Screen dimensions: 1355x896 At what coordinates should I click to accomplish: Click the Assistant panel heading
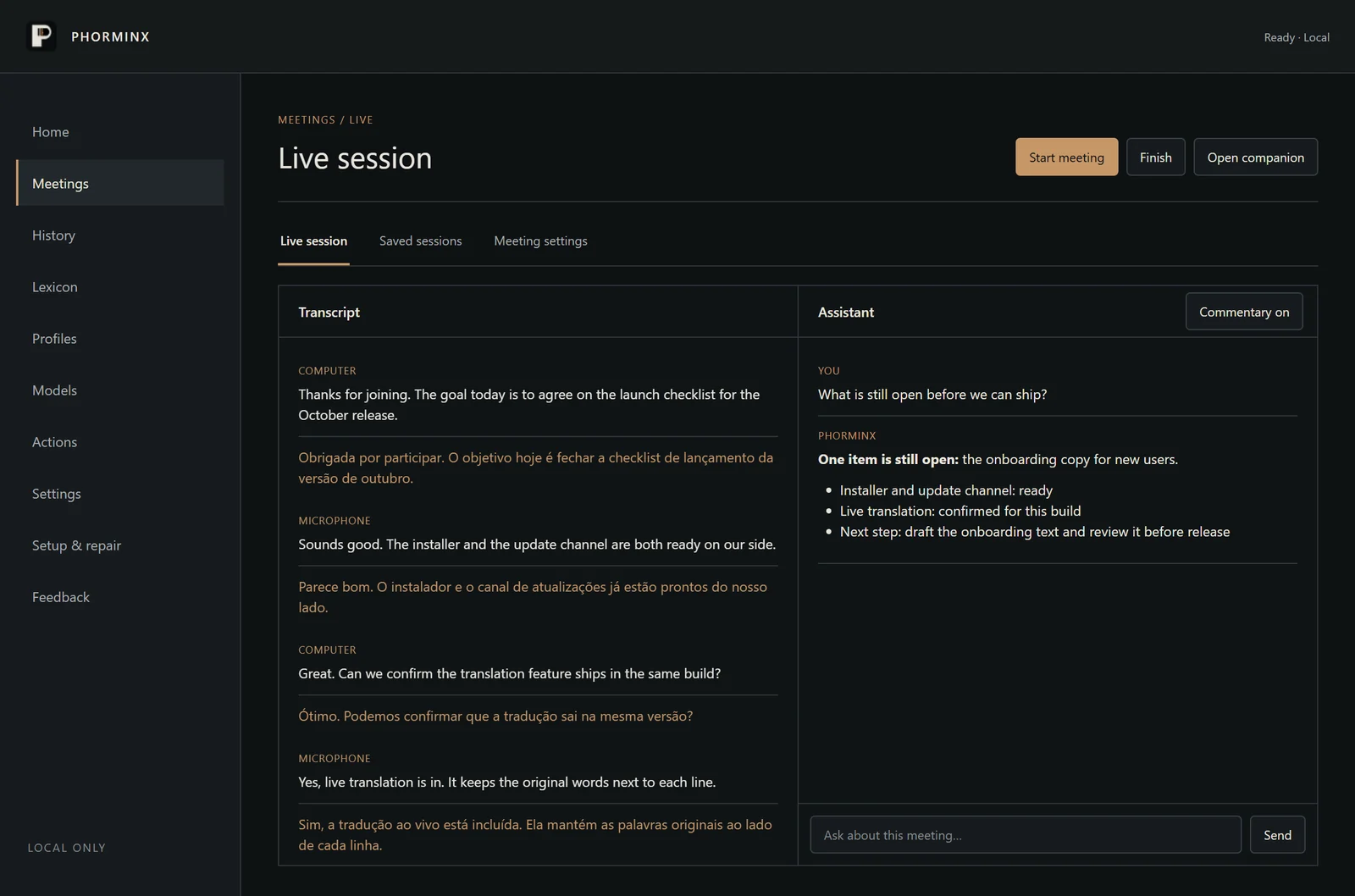pos(846,312)
